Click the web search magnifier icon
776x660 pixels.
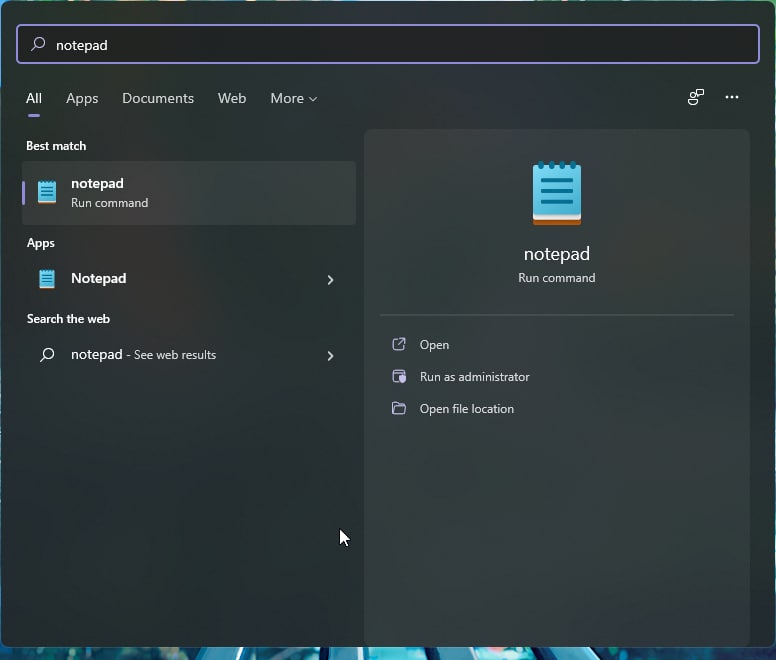(47, 355)
